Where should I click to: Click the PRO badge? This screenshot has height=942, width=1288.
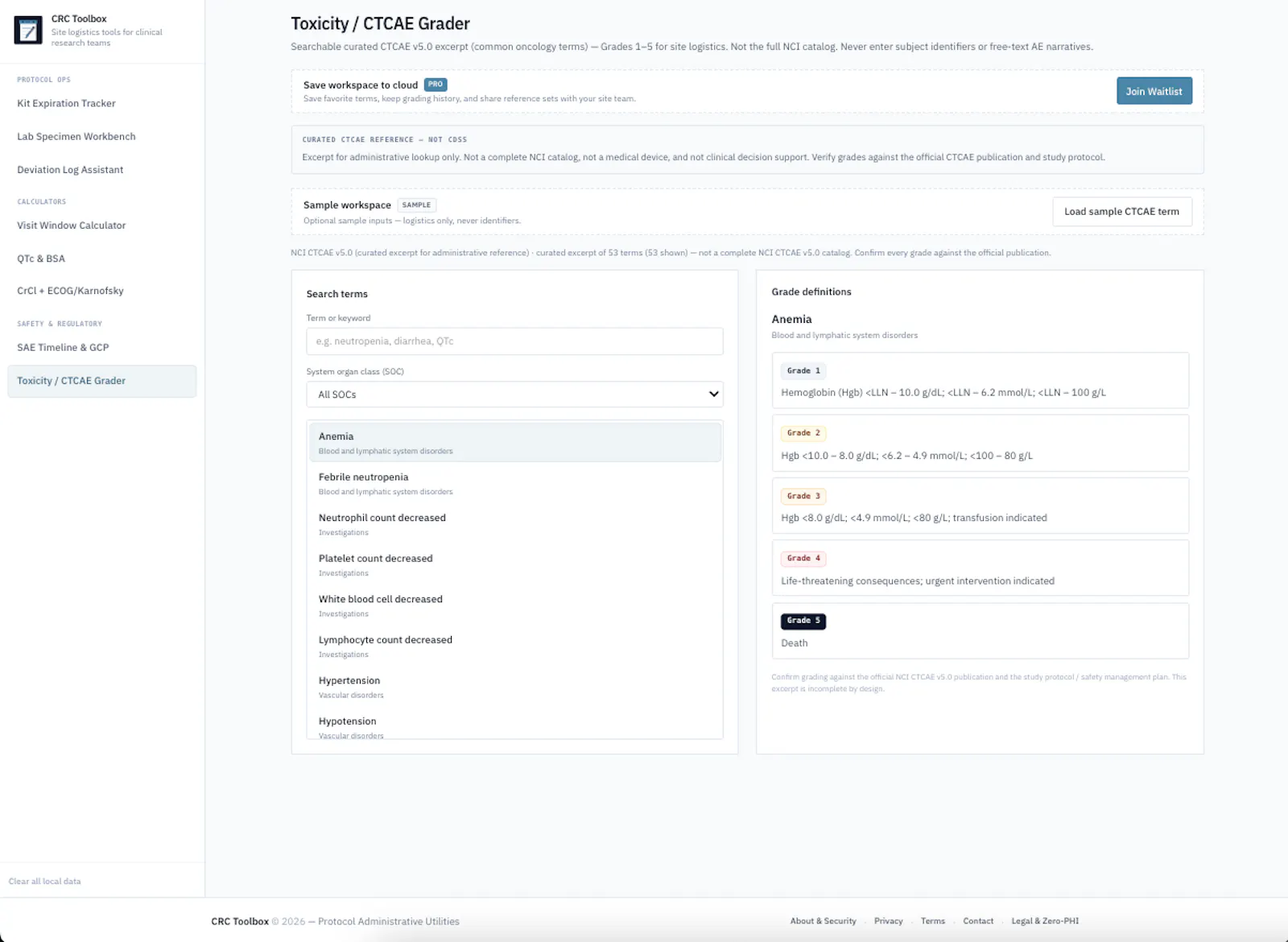[x=436, y=85]
